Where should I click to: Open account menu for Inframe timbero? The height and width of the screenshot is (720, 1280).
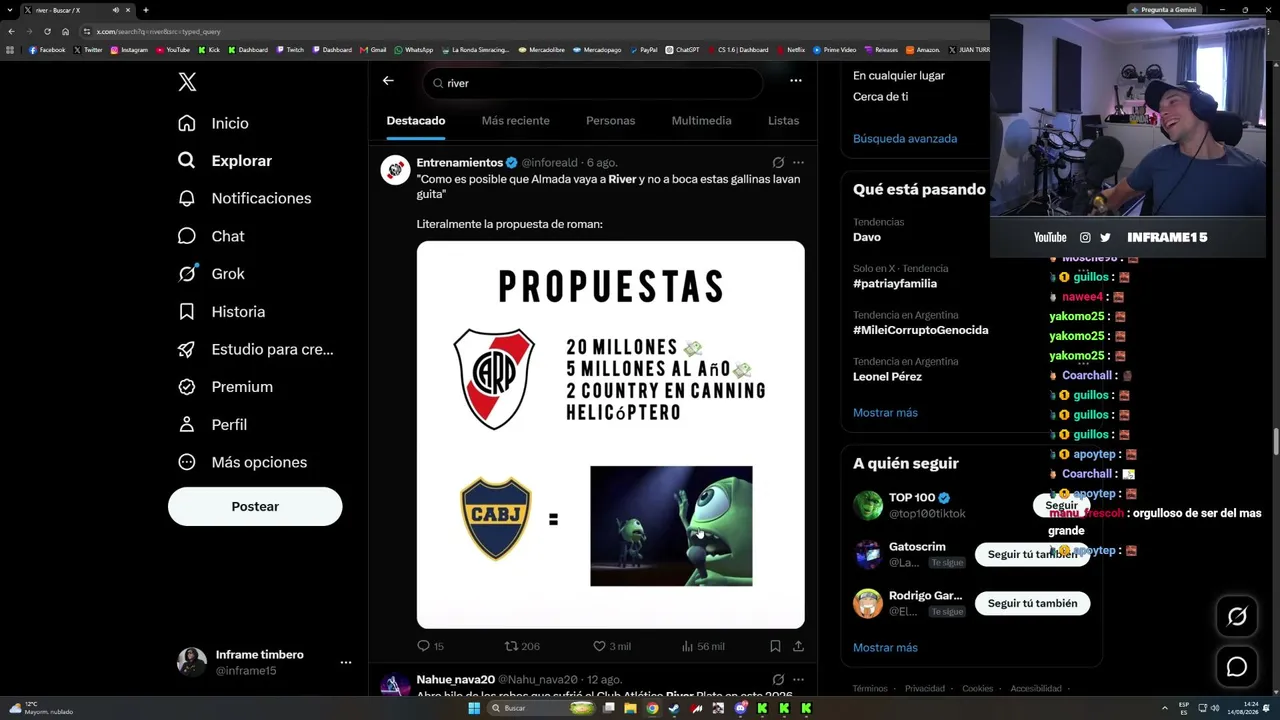[x=346, y=662]
